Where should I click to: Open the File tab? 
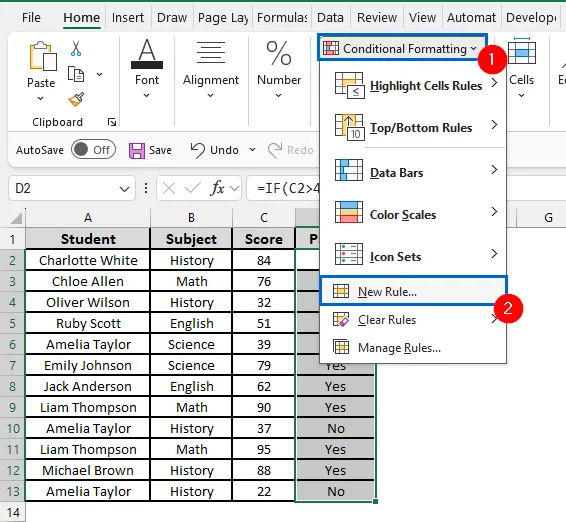click(31, 17)
